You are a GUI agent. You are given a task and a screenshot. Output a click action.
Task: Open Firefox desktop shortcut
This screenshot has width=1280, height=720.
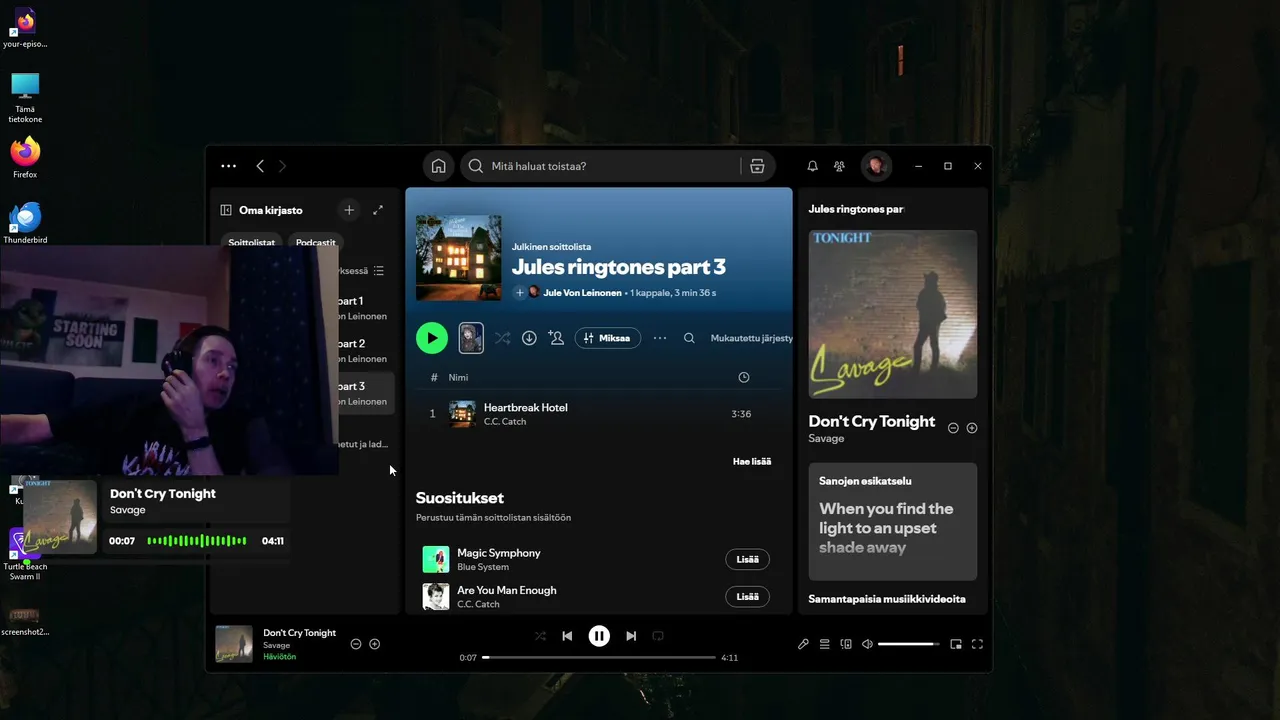tap(25, 158)
